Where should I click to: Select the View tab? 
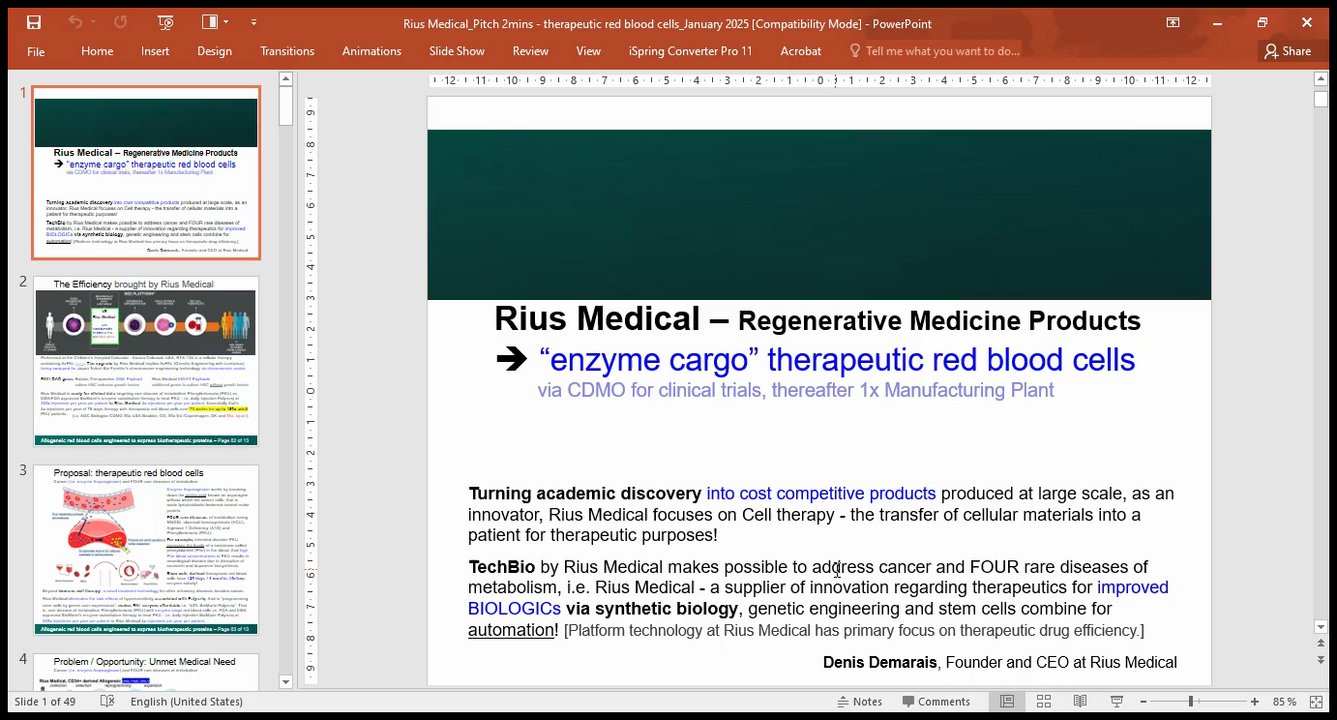588,51
